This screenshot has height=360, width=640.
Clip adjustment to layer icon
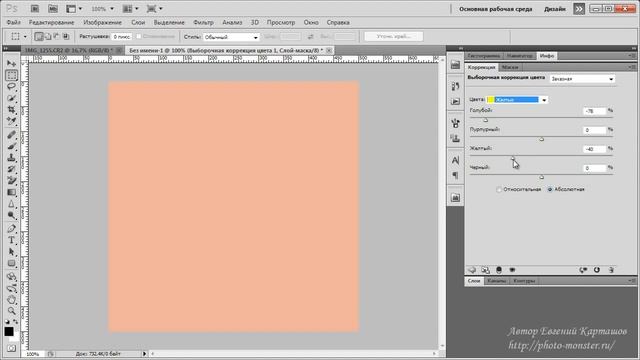(499, 270)
